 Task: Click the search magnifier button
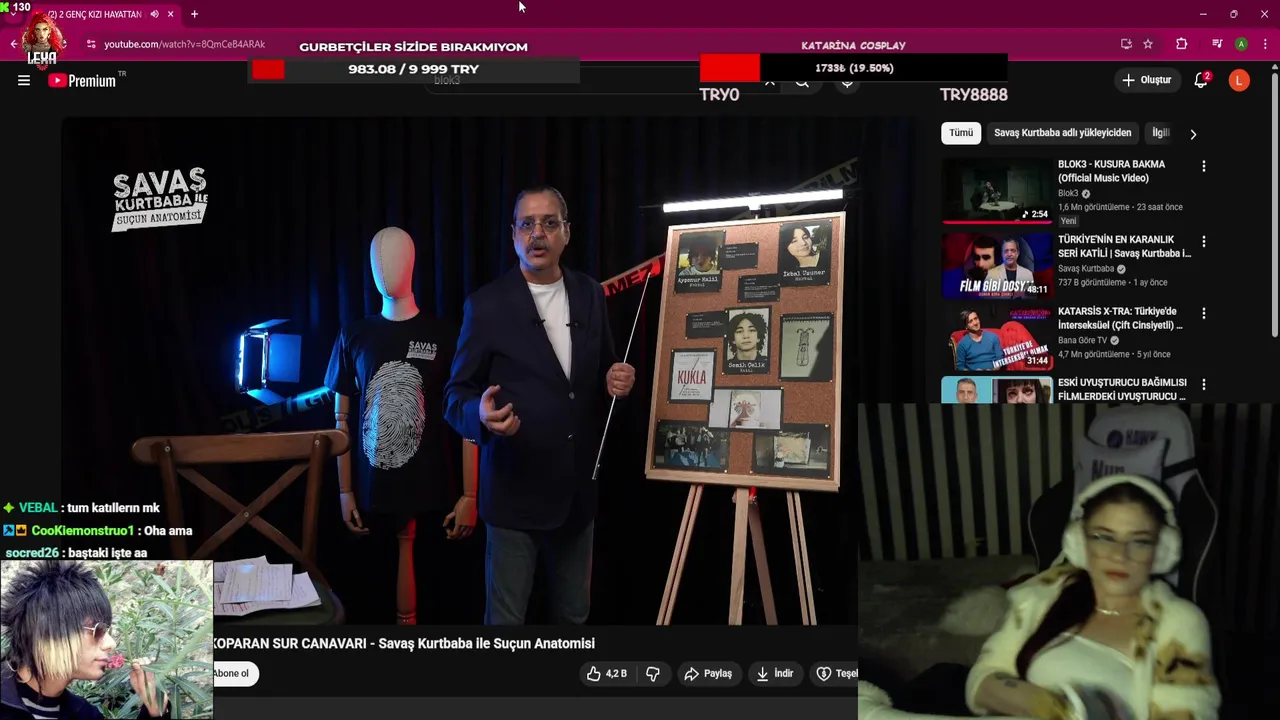(802, 82)
